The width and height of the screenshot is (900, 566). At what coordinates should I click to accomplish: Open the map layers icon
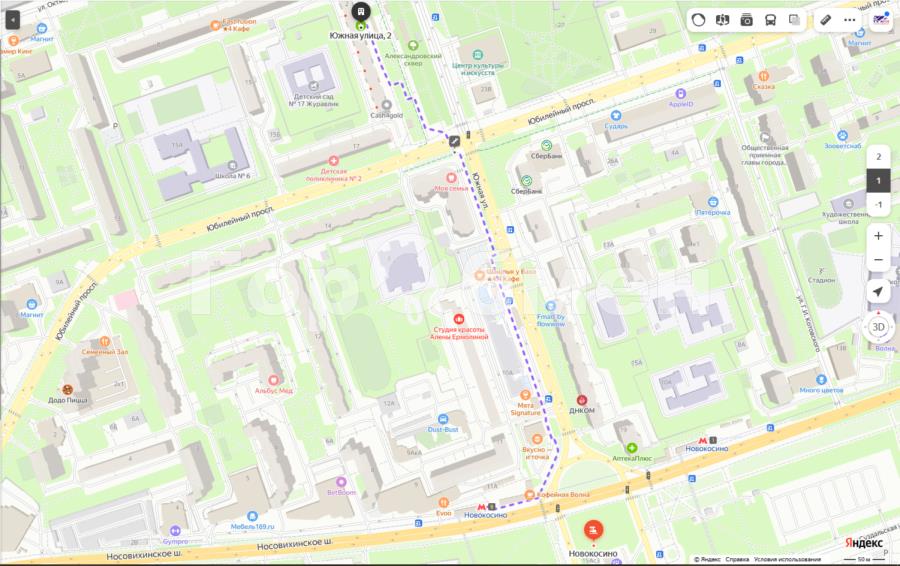point(794,19)
